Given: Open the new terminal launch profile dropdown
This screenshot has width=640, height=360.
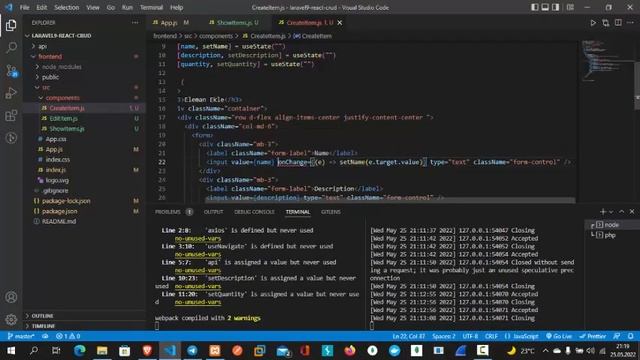Looking at the screenshot, I should coord(611,212).
